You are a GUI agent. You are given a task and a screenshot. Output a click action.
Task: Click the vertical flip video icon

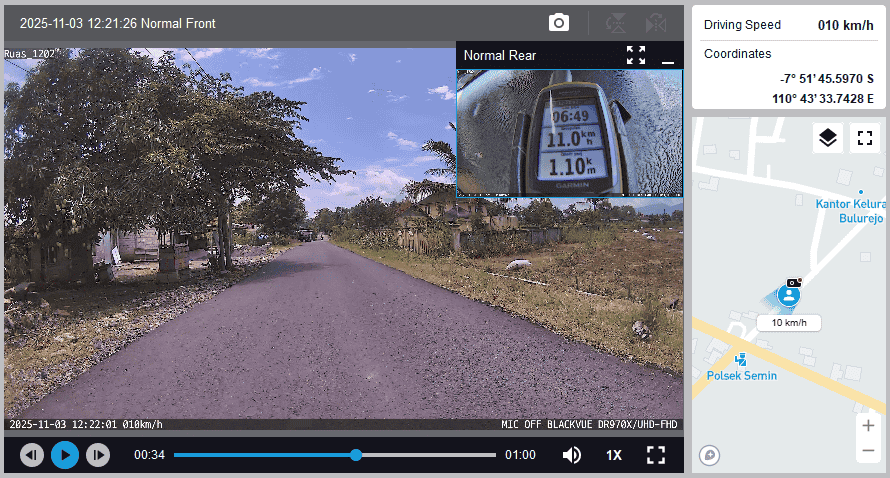[616, 23]
